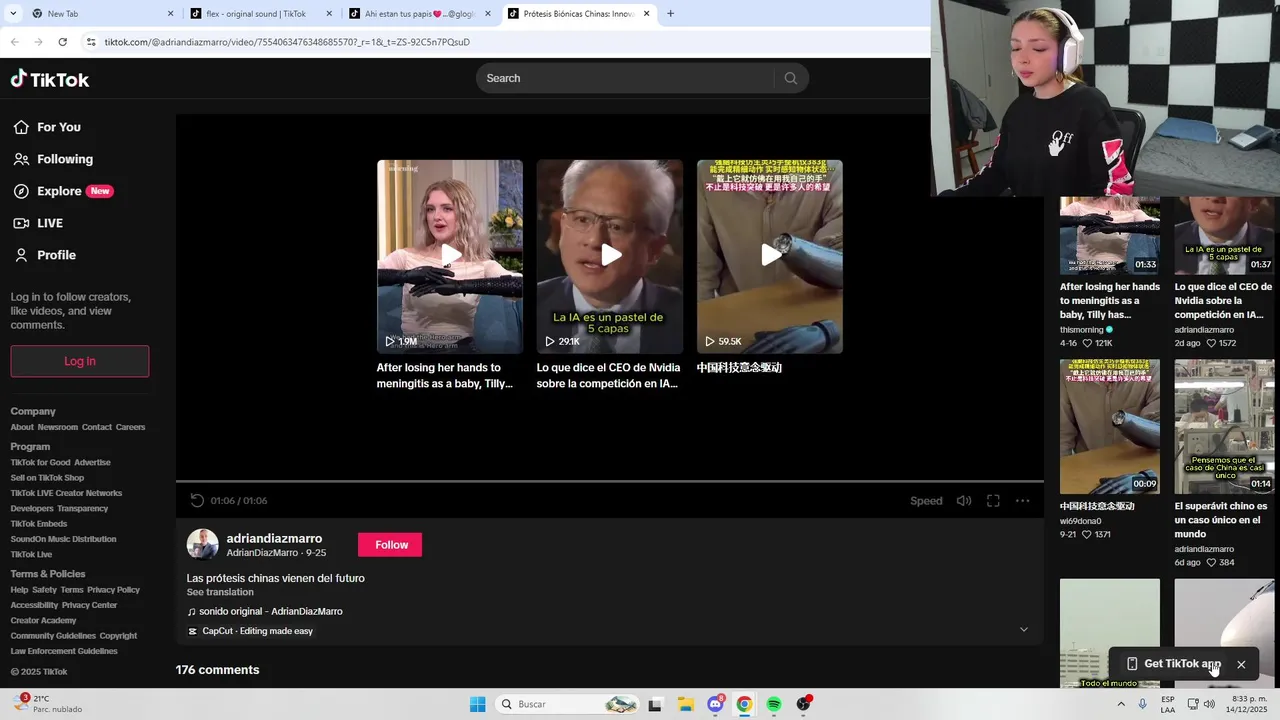Open the sidebar 00:09 video thumbnail

click(x=1110, y=427)
